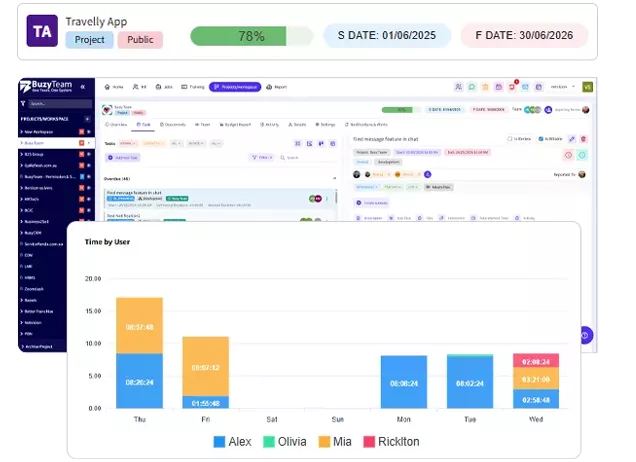Viewport: 636px width, 462px height.
Task: Click the sidebar Search input field
Action: [60, 104]
